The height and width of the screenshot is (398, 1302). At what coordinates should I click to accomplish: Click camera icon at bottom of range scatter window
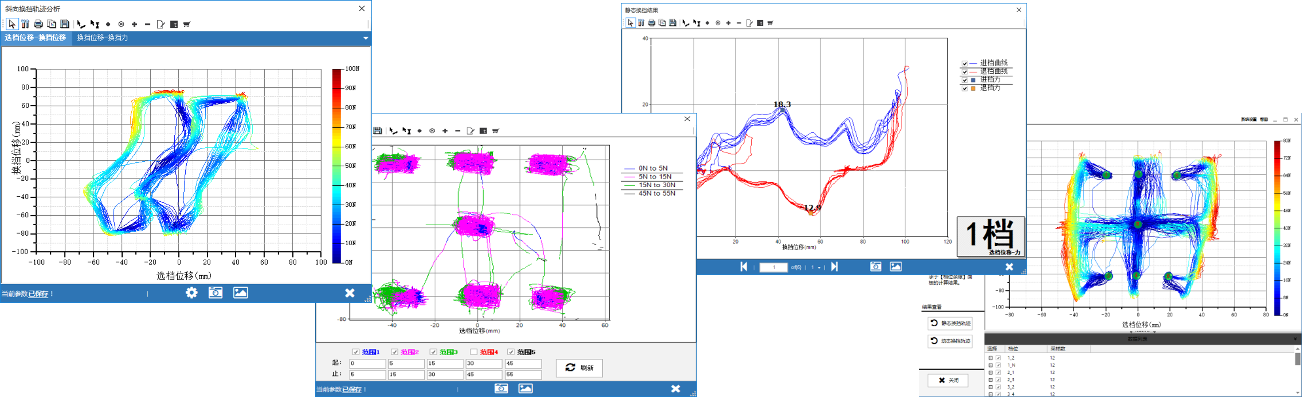click(x=501, y=388)
